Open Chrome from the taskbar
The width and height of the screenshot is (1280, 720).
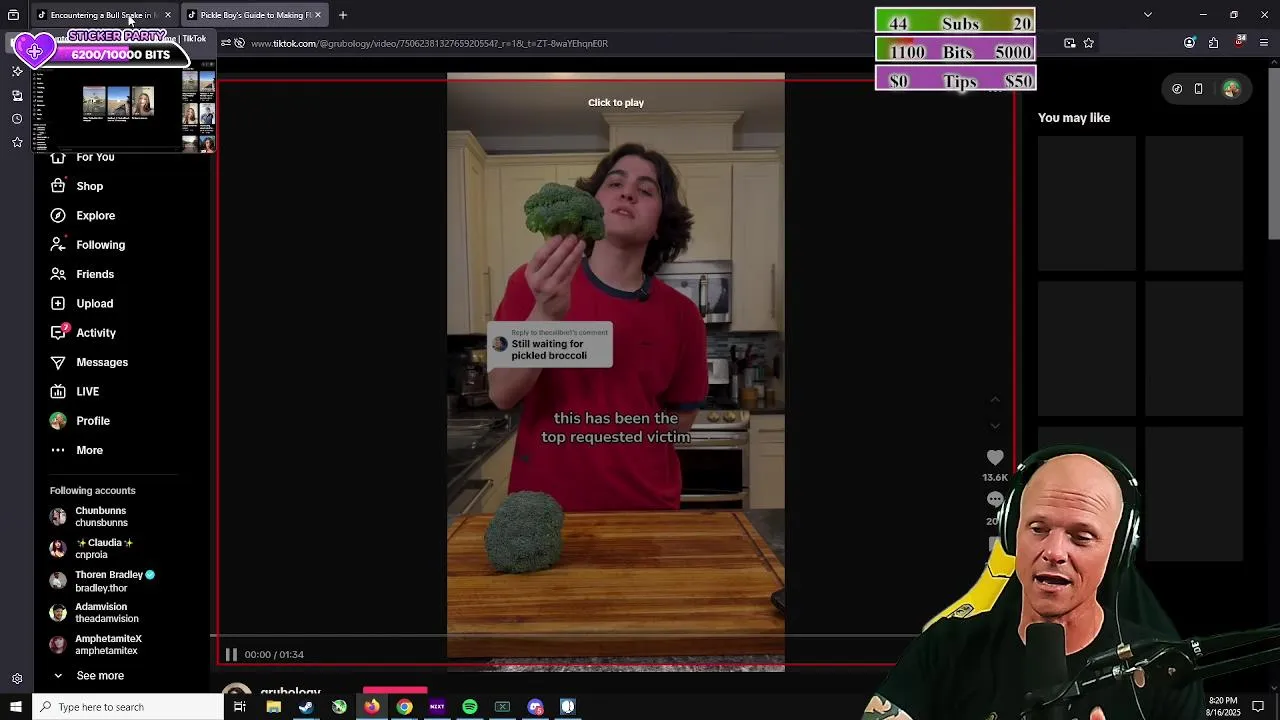[404, 707]
